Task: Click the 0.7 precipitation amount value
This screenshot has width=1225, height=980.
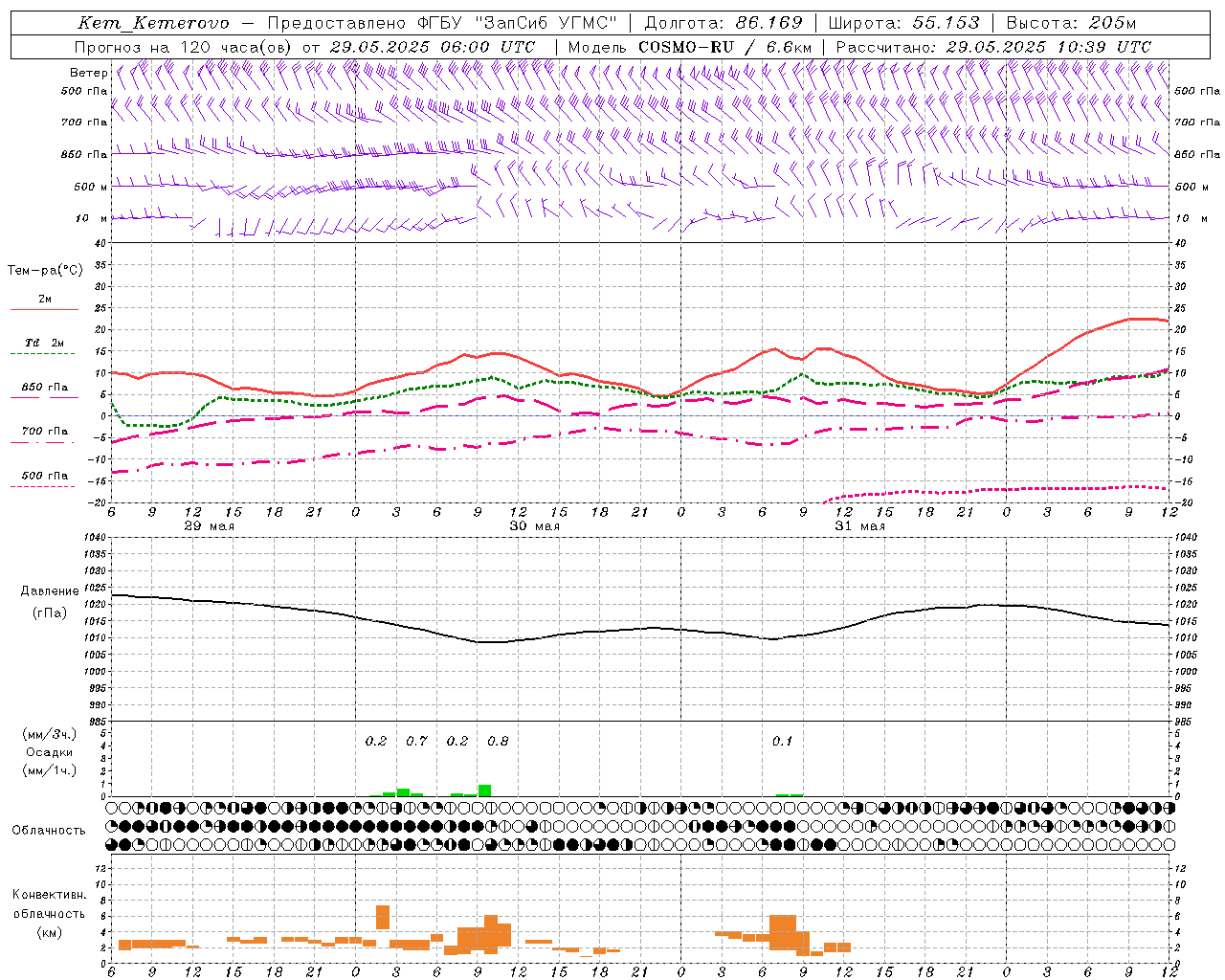Action: coord(416,742)
